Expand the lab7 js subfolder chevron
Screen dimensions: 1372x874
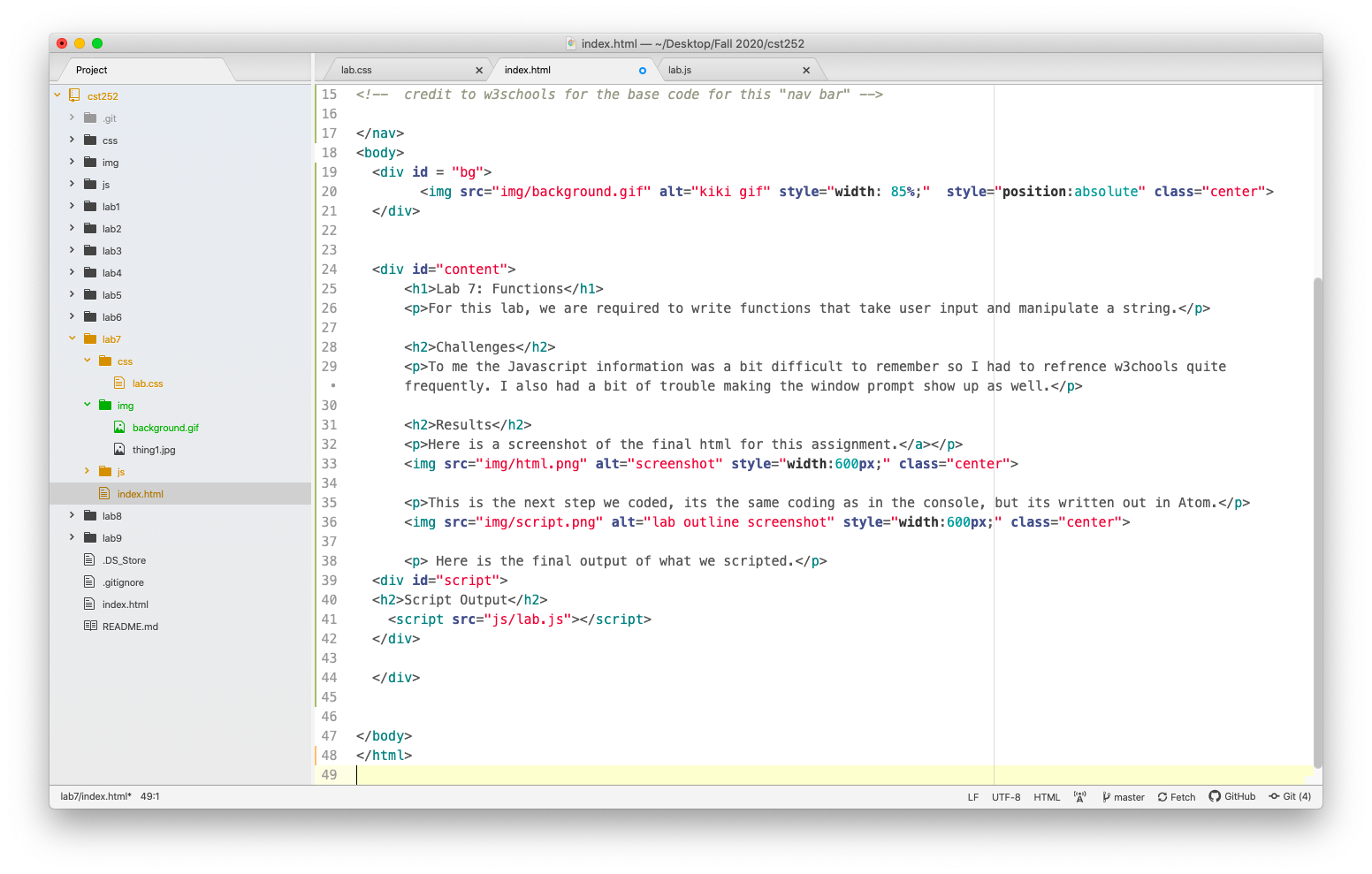pos(88,471)
